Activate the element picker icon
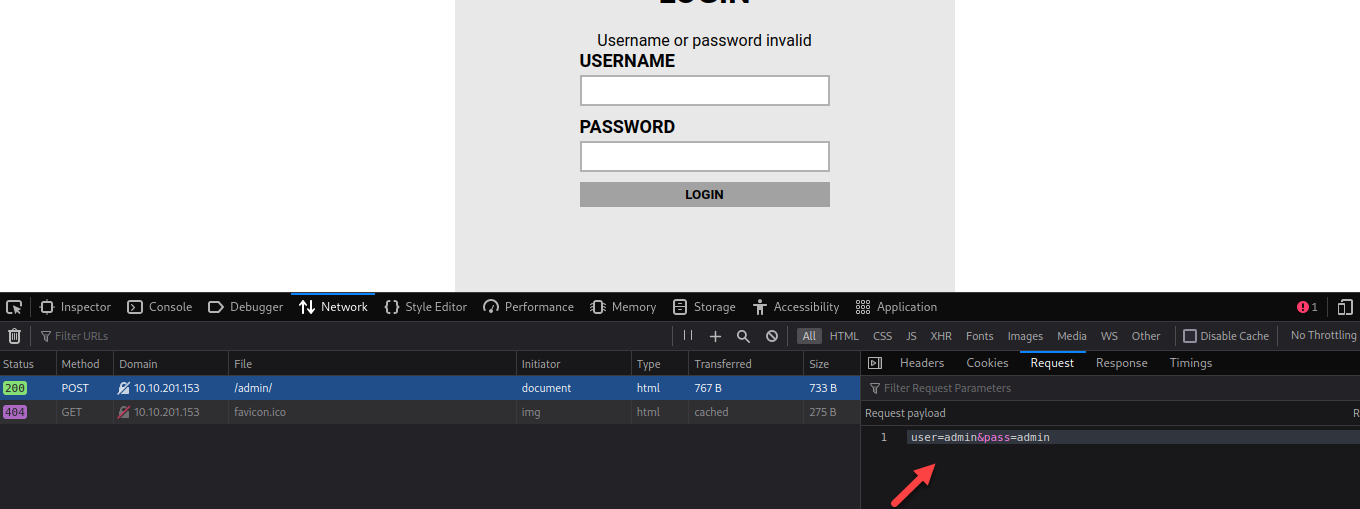The image size is (1360, 509). tap(14, 307)
